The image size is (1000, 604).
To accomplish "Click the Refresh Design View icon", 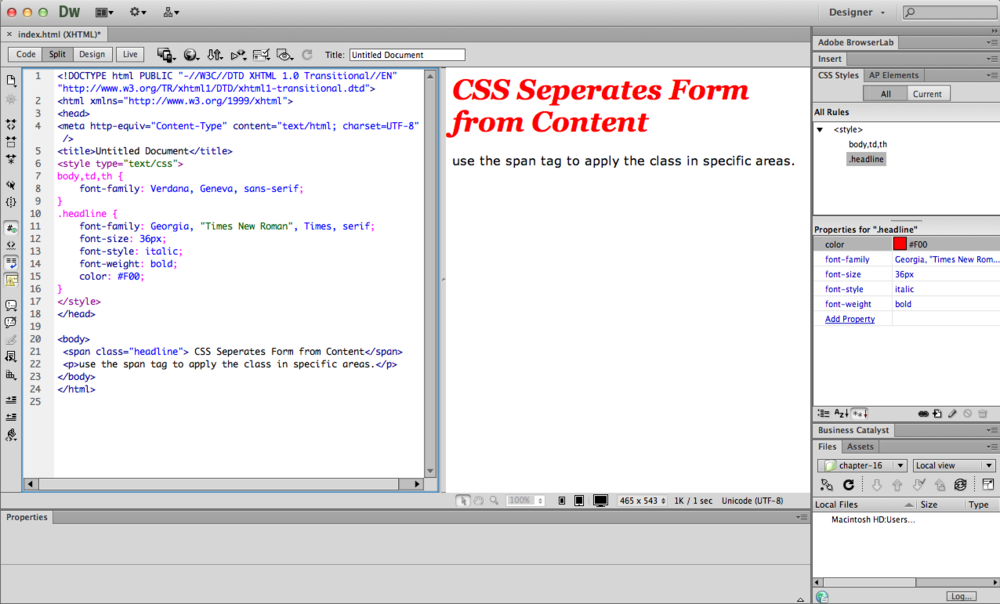I will [306, 55].
